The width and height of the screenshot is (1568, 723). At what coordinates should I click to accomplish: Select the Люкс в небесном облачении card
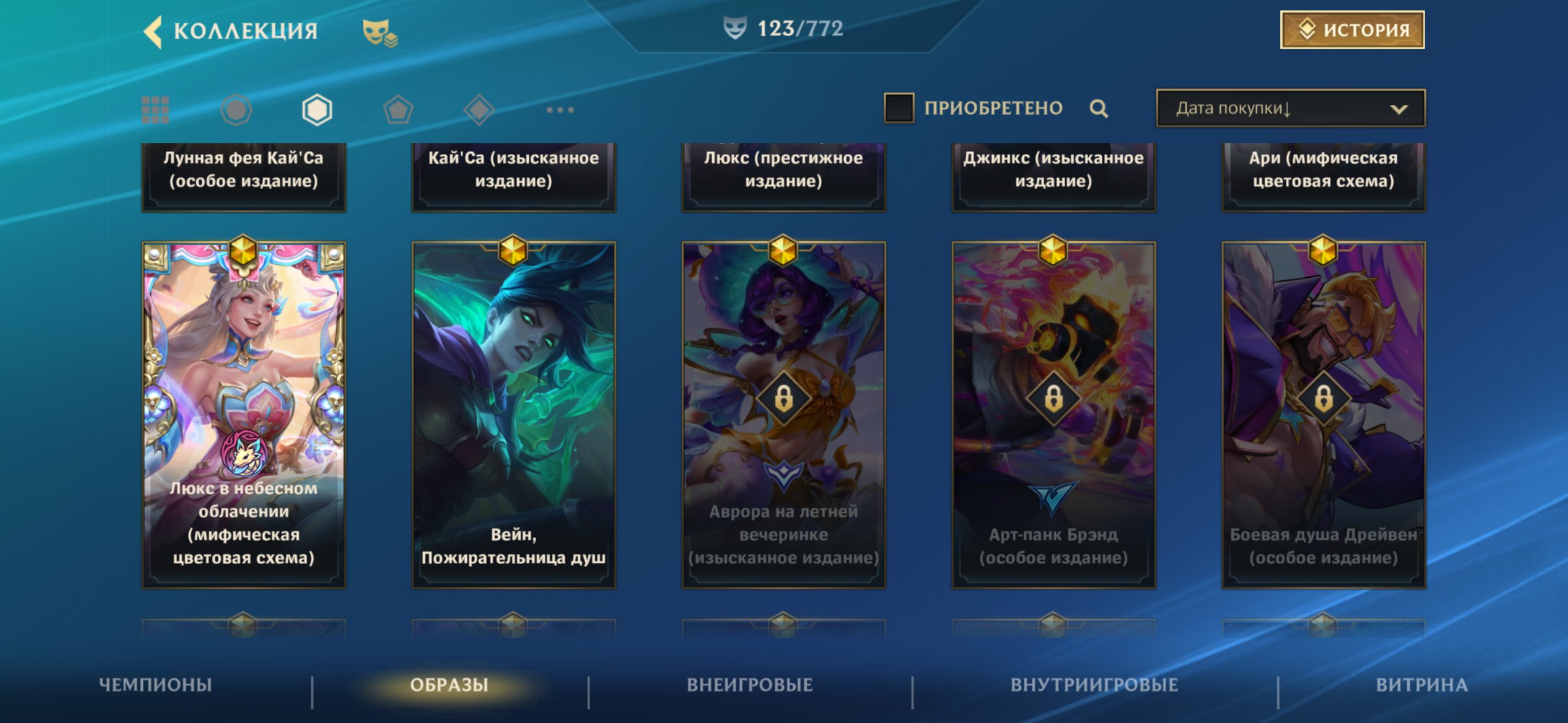(244, 415)
